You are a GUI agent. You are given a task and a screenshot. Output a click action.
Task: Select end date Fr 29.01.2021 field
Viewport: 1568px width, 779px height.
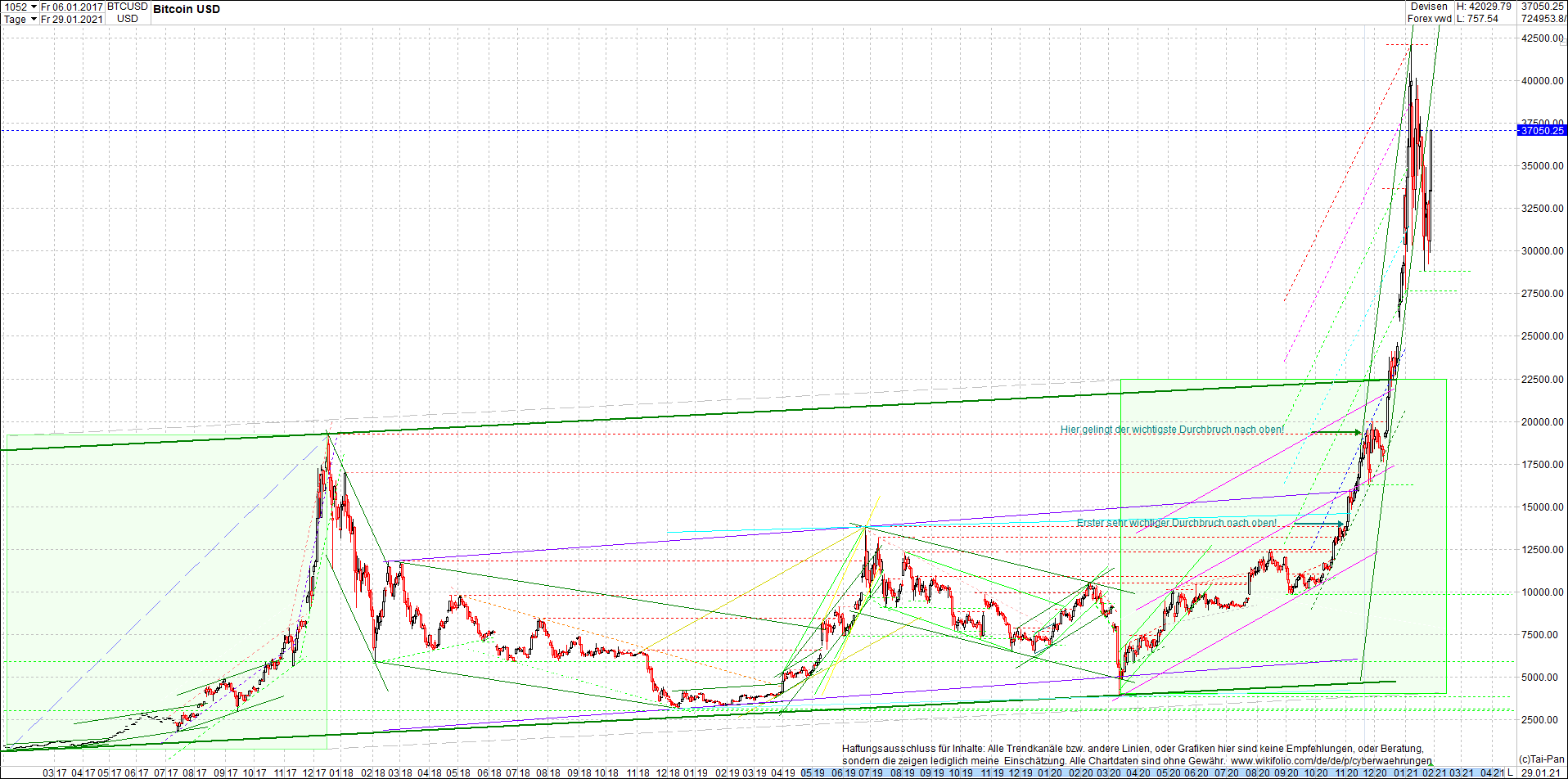[x=72, y=19]
